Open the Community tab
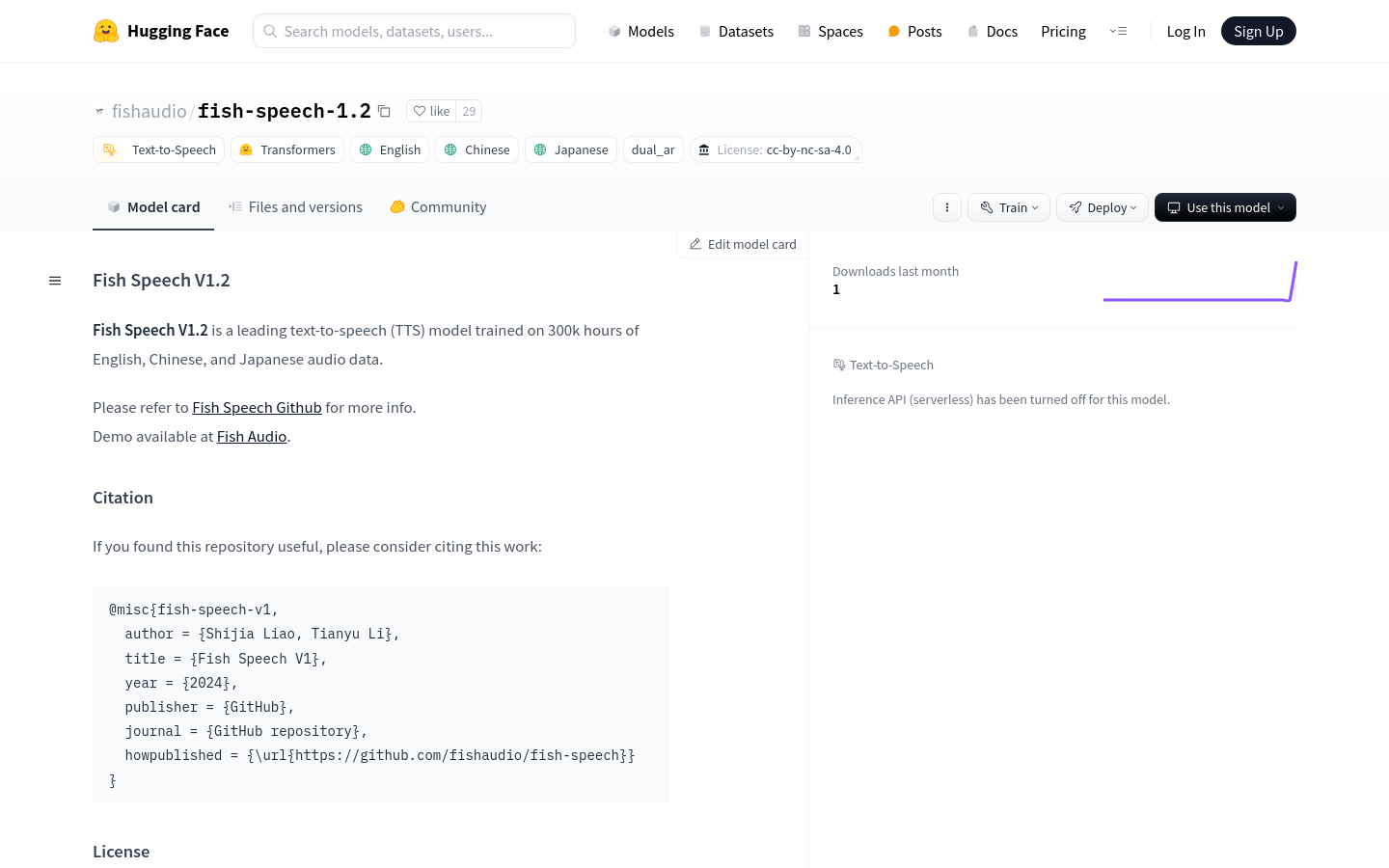The width and height of the screenshot is (1389, 868). point(438,207)
